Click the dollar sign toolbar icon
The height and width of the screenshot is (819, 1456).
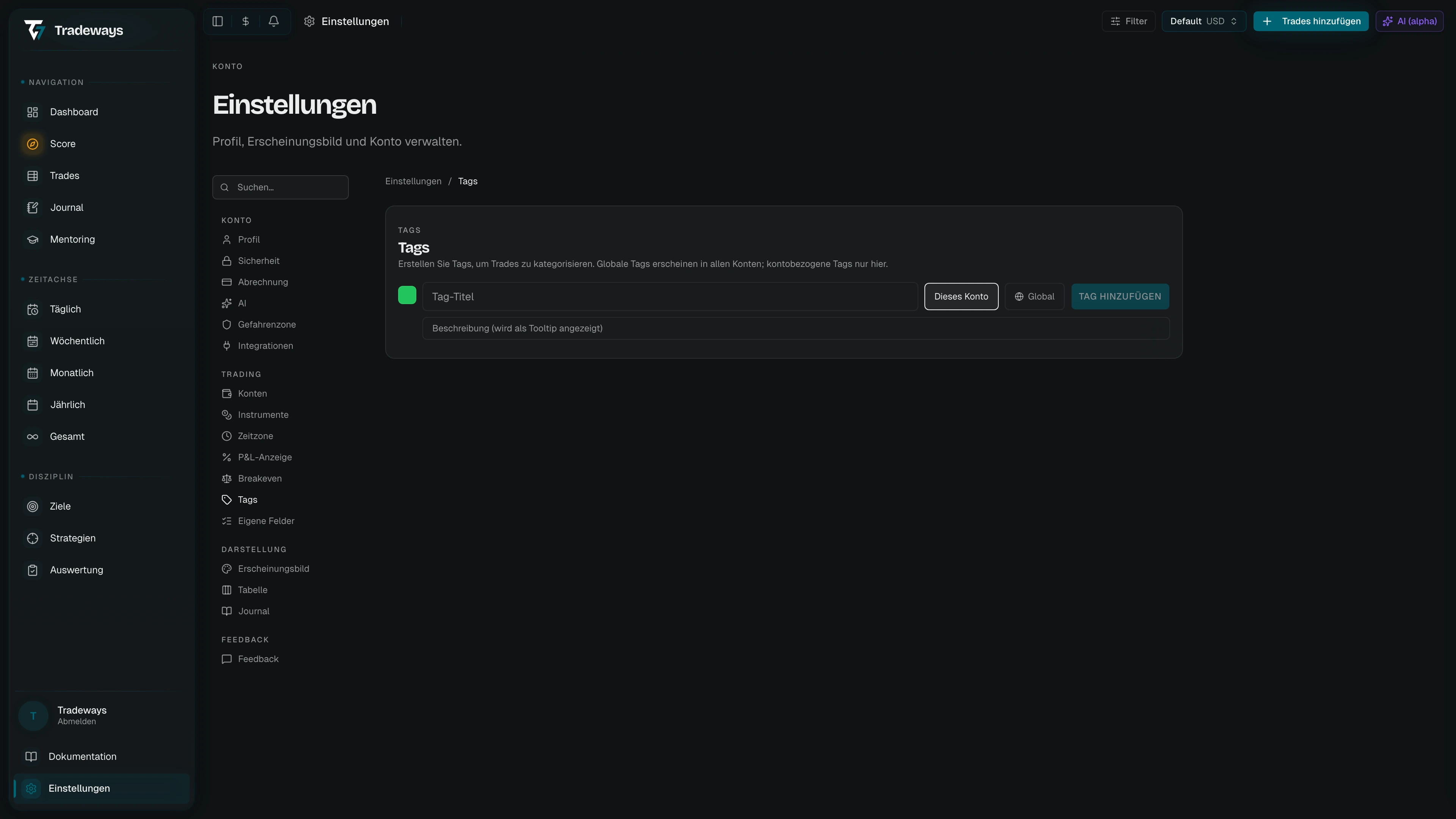point(245,22)
